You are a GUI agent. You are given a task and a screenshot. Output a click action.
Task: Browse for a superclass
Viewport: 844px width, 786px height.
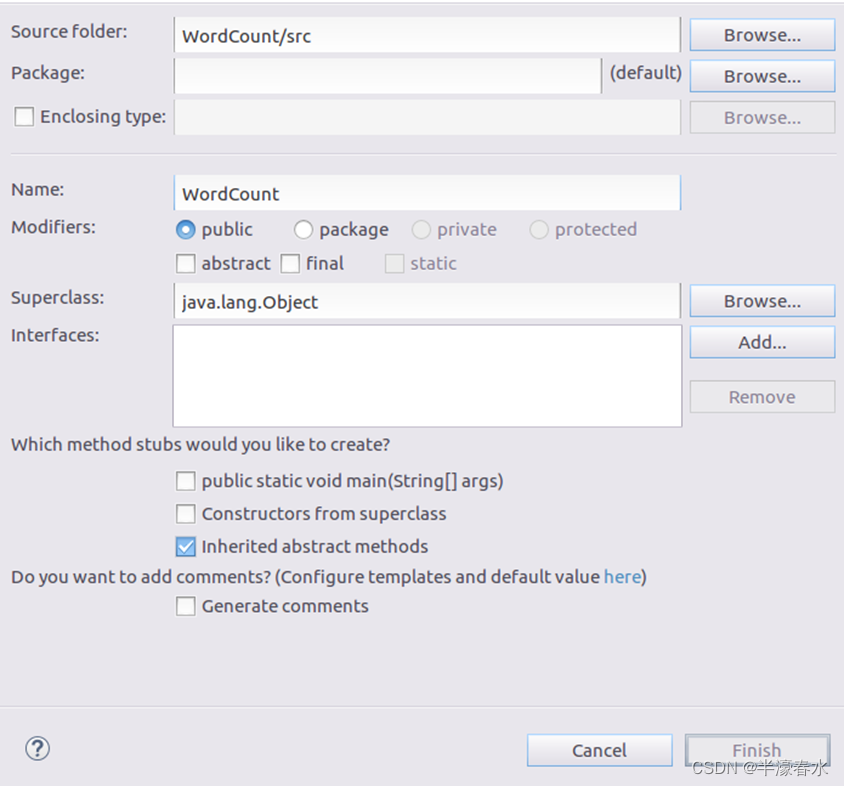point(762,301)
